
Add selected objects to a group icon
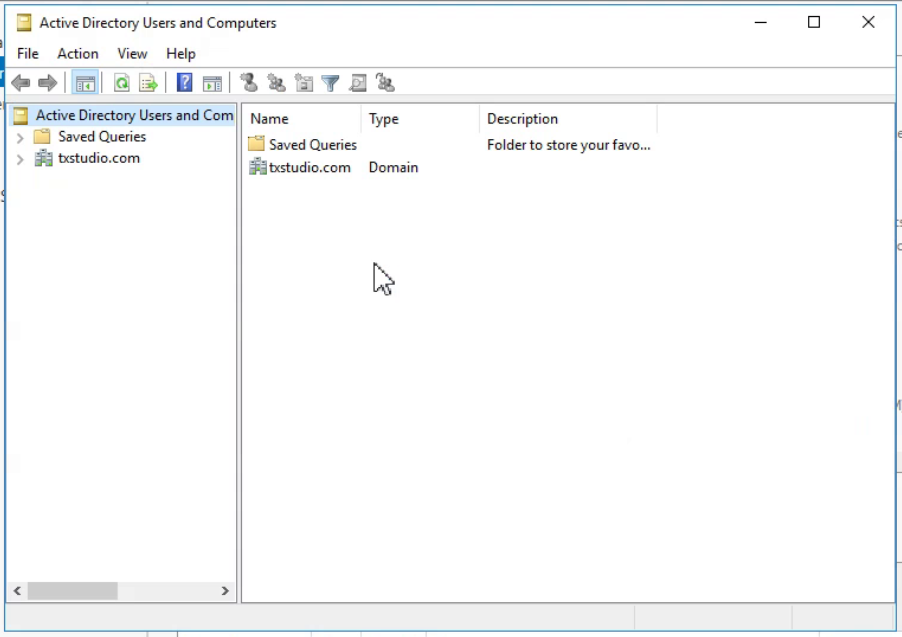coord(385,83)
